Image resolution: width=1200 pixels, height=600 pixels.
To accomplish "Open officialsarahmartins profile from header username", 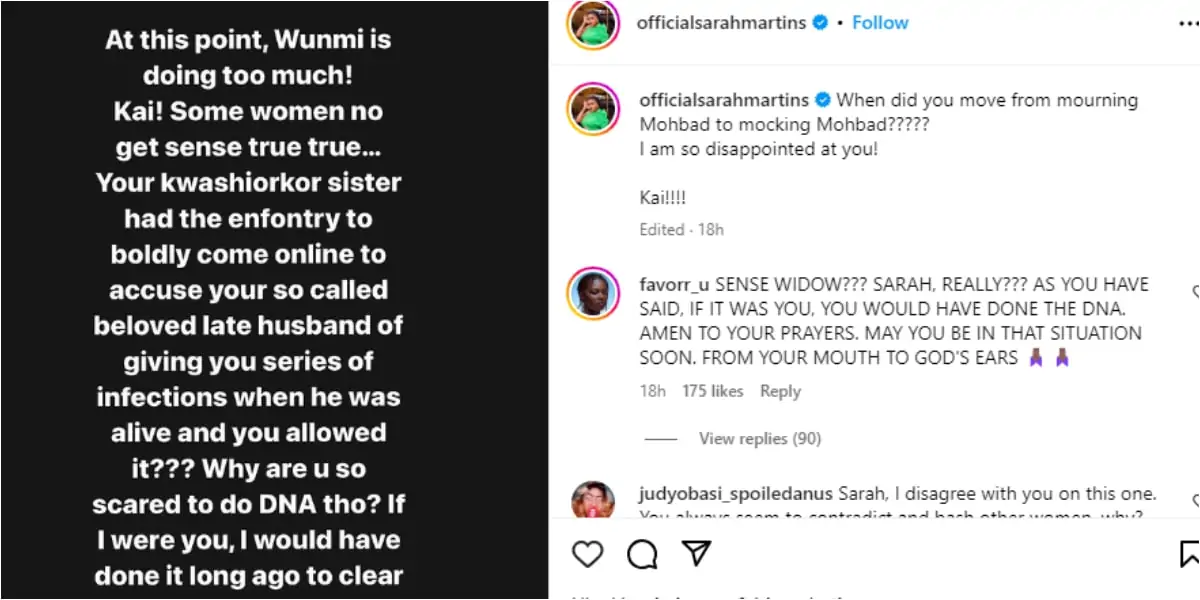I will pos(721,22).
